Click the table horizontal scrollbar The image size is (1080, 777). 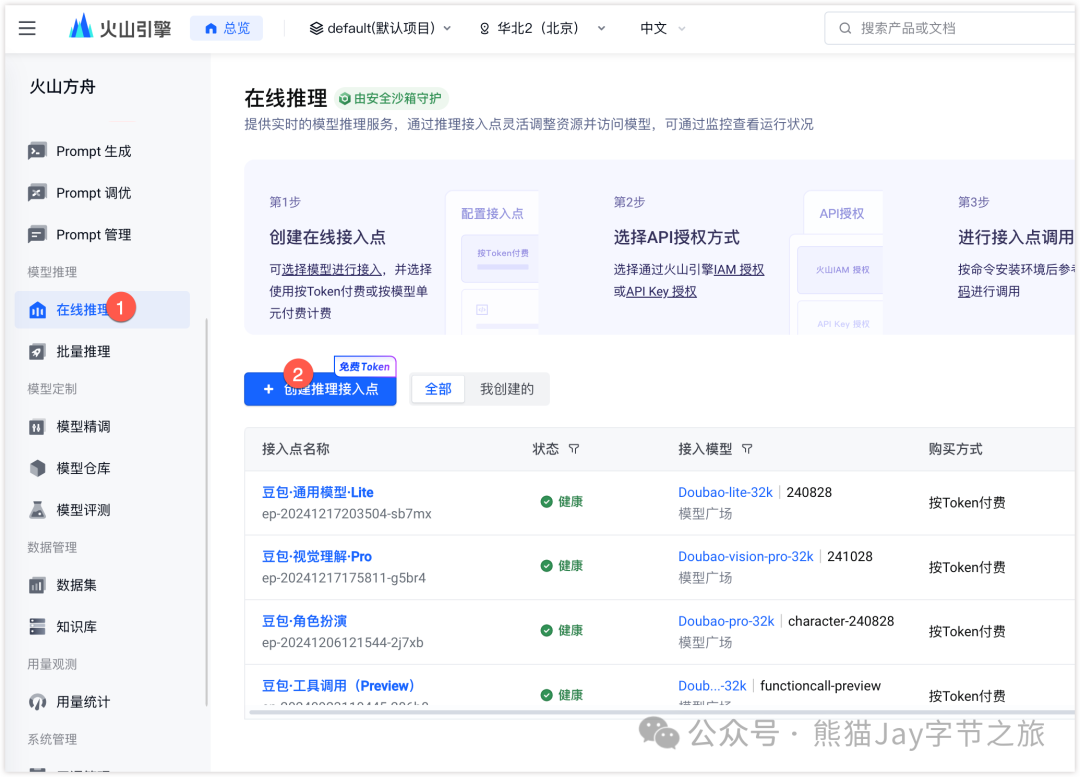pyautogui.click(x=661, y=713)
